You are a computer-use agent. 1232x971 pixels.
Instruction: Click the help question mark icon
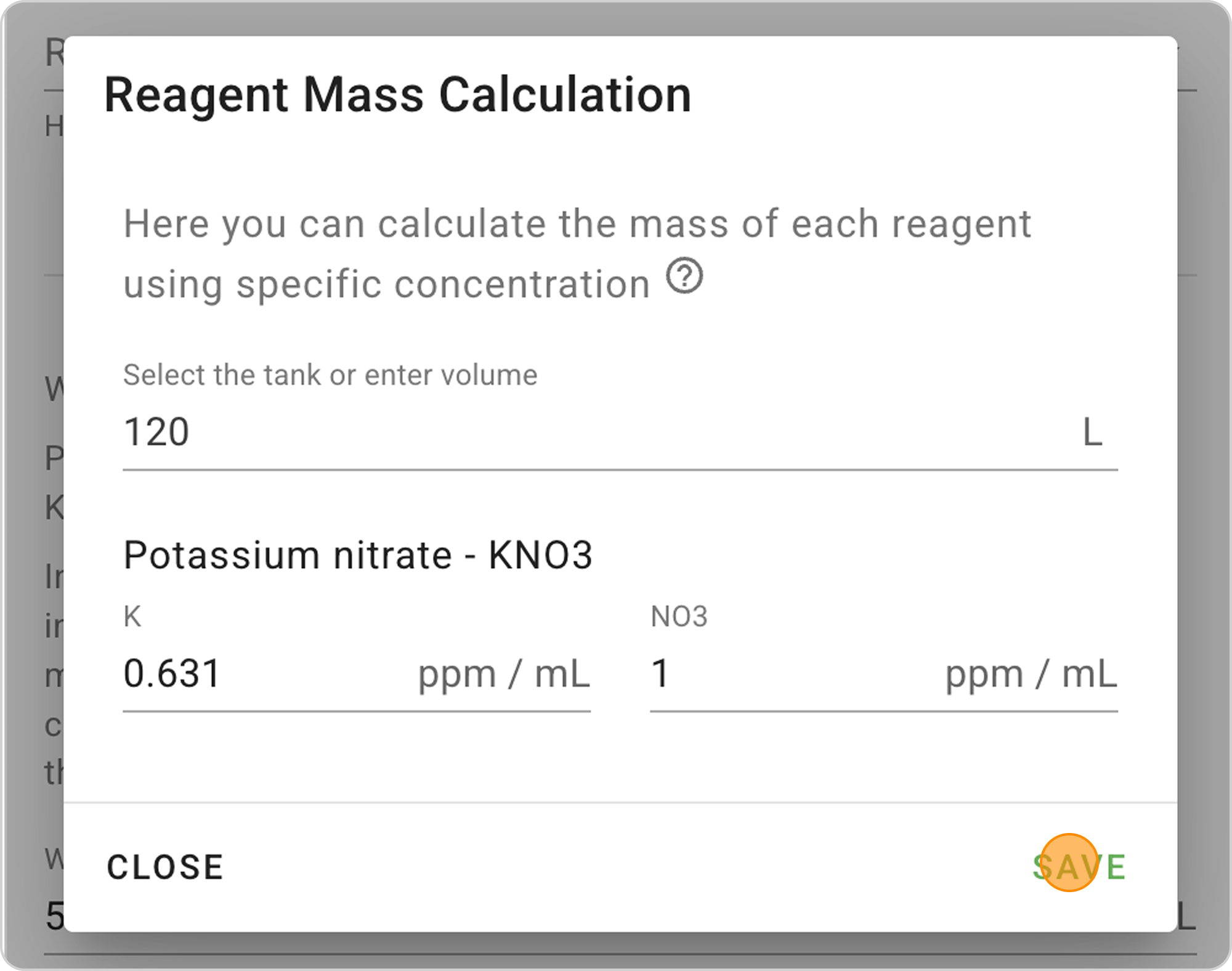pyautogui.click(x=684, y=277)
